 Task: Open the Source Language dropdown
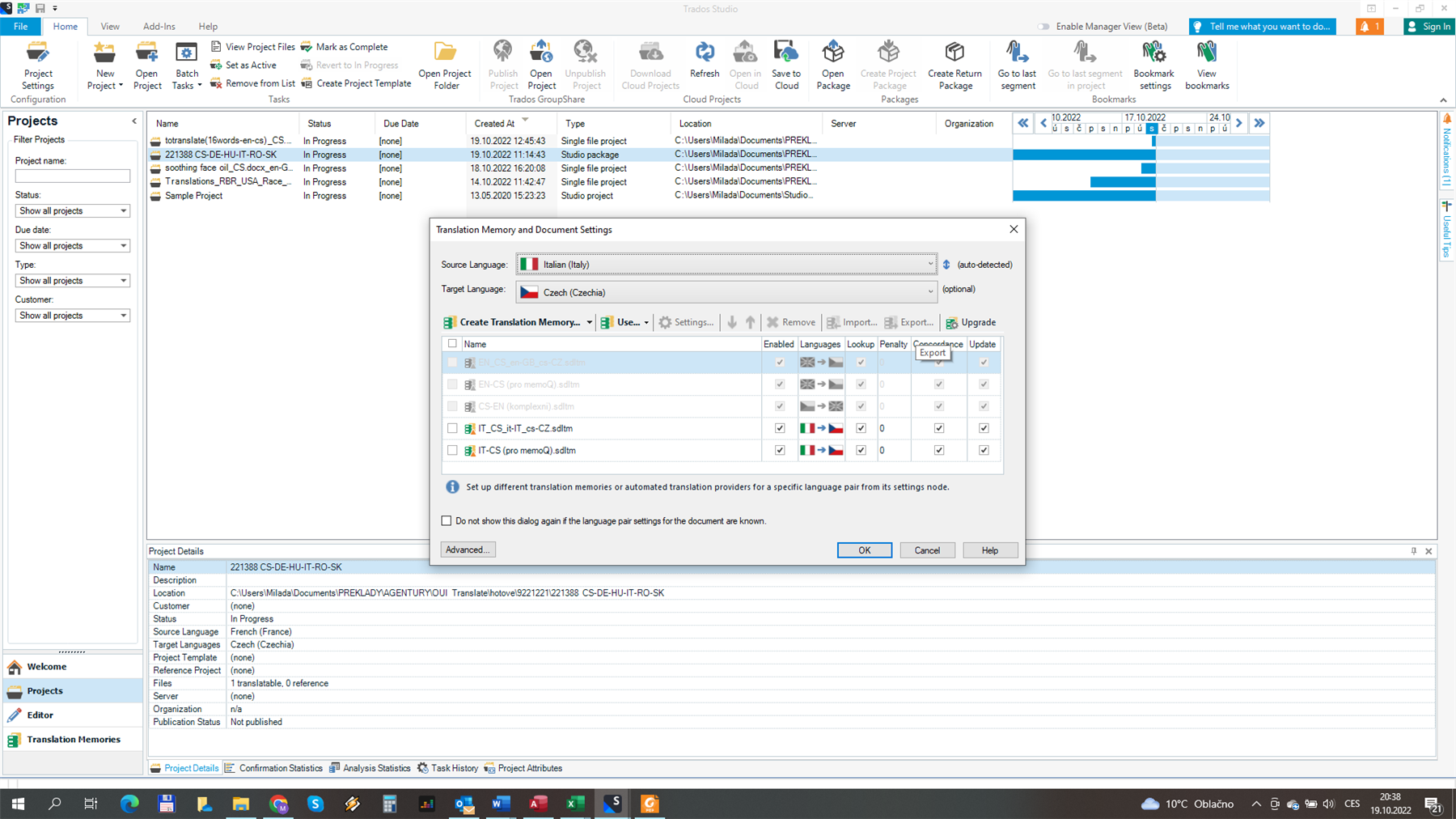click(726, 264)
